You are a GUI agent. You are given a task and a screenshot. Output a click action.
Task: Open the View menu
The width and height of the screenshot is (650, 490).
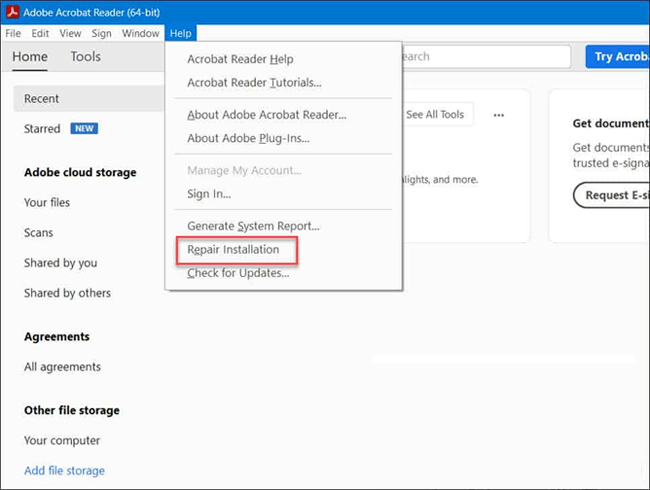click(x=70, y=33)
